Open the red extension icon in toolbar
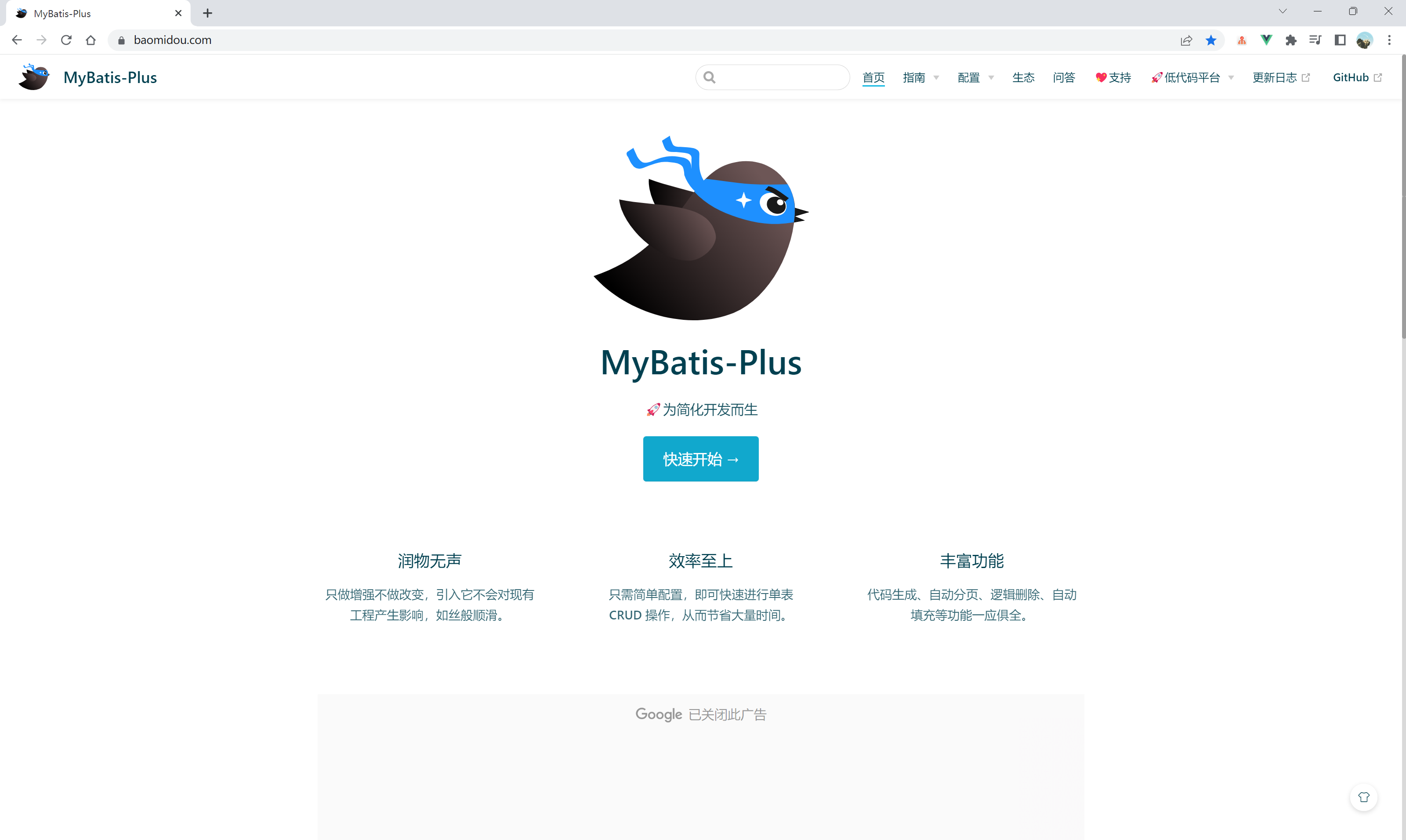 click(x=1242, y=40)
